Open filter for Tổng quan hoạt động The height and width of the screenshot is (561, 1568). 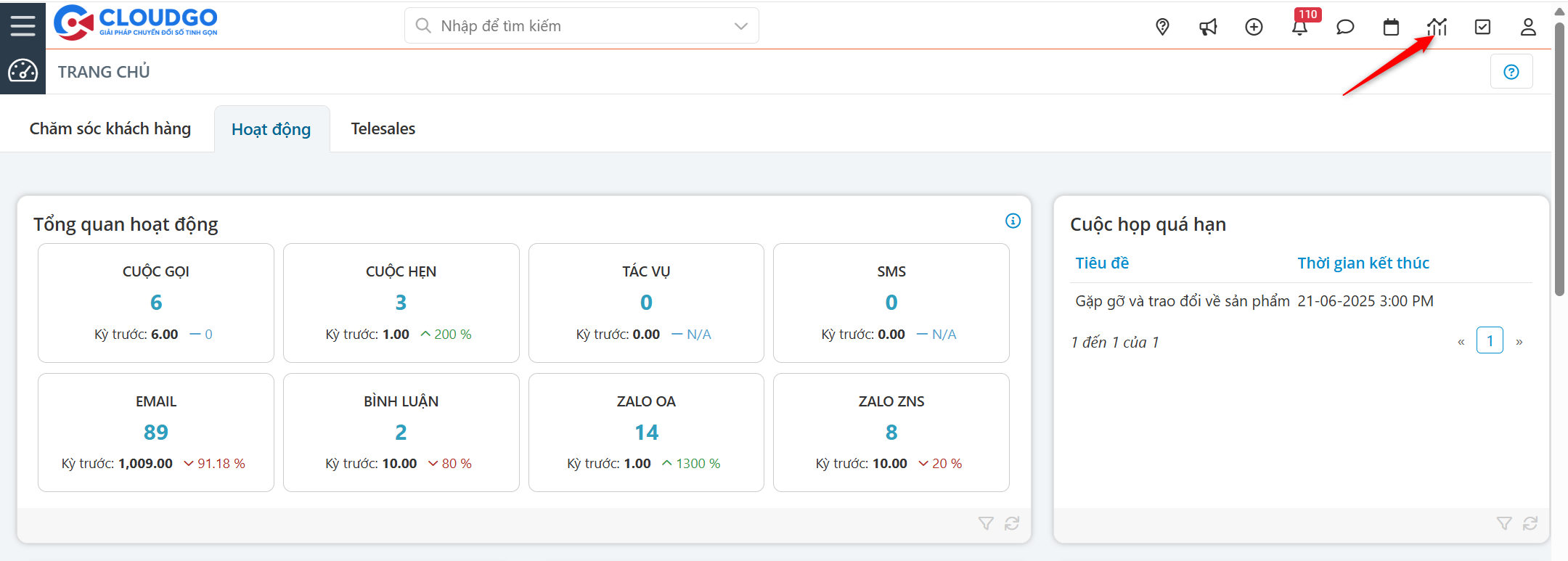coord(986,523)
